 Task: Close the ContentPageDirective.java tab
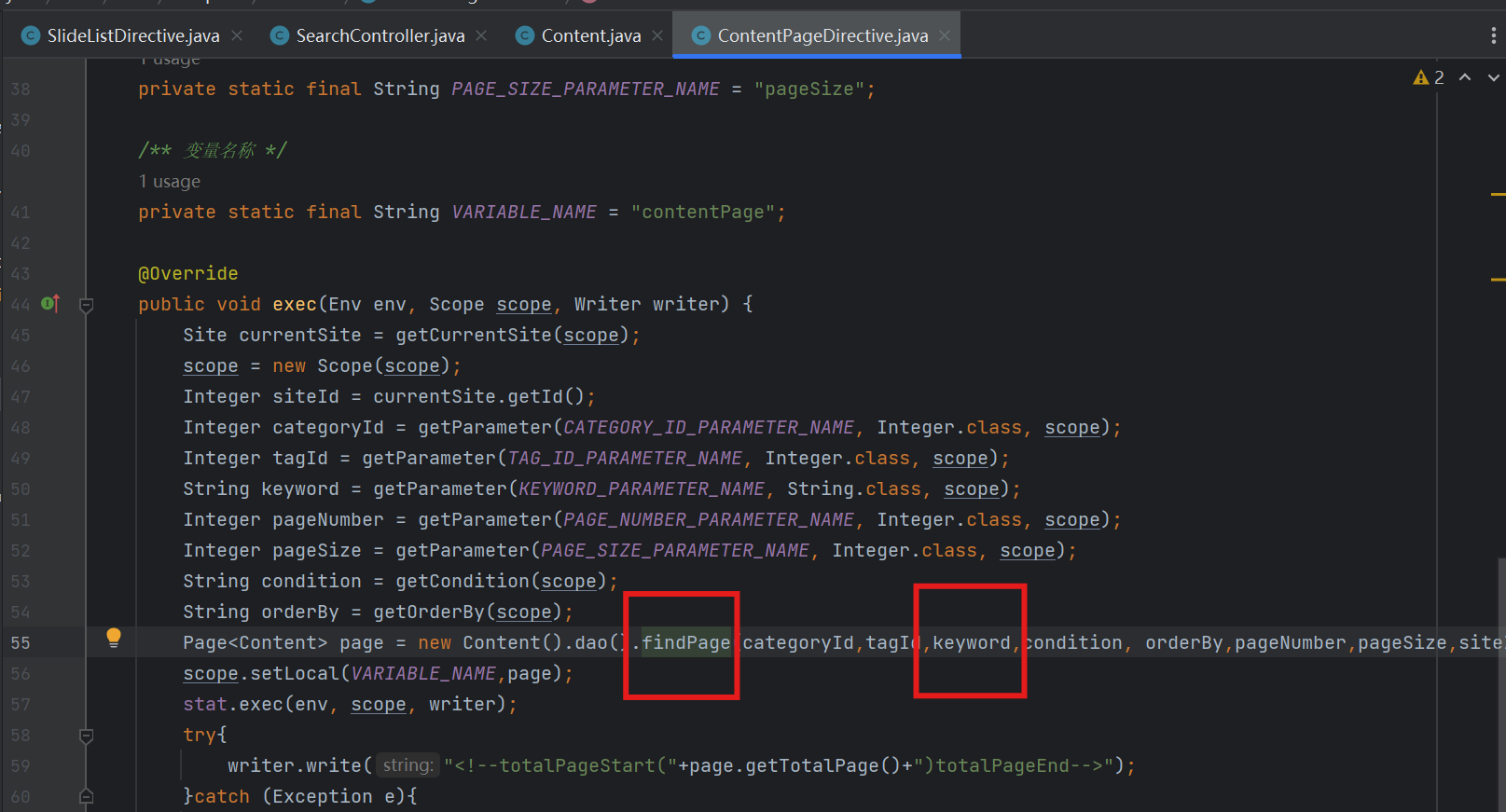point(945,35)
